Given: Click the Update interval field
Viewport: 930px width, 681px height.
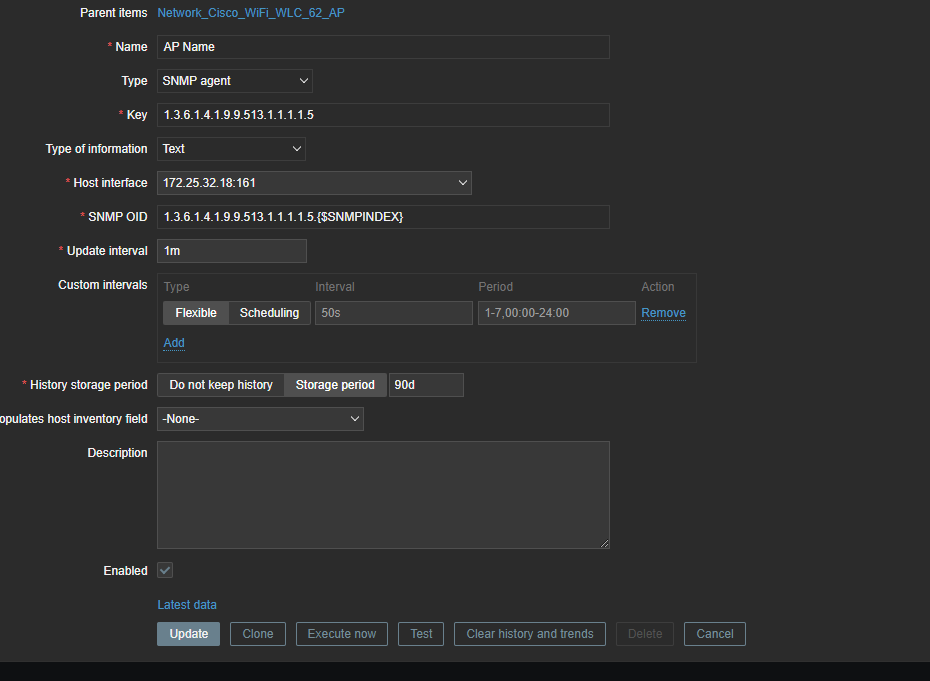Looking at the screenshot, I should tap(232, 251).
